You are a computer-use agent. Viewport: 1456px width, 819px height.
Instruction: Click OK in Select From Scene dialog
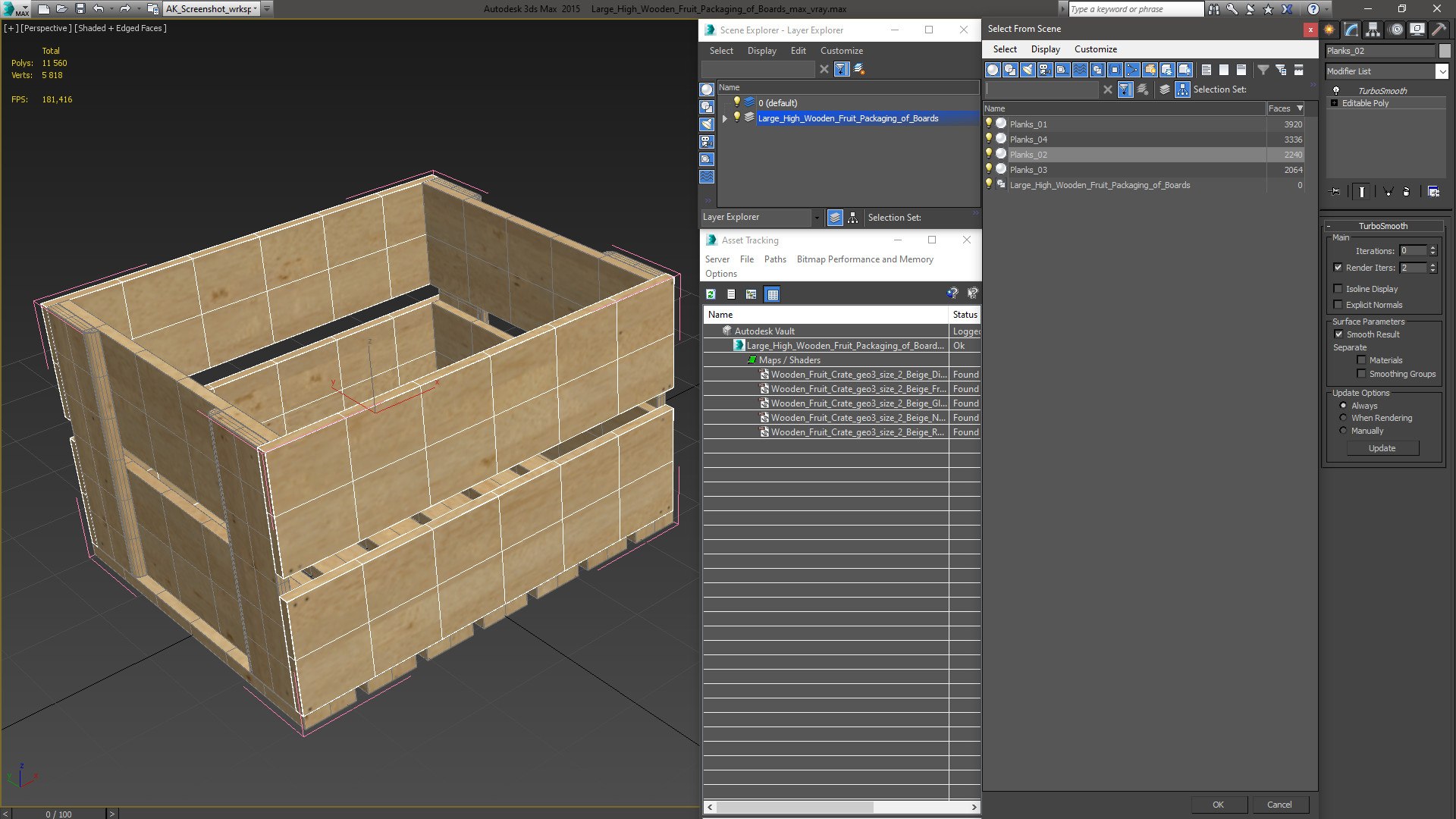point(1218,805)
